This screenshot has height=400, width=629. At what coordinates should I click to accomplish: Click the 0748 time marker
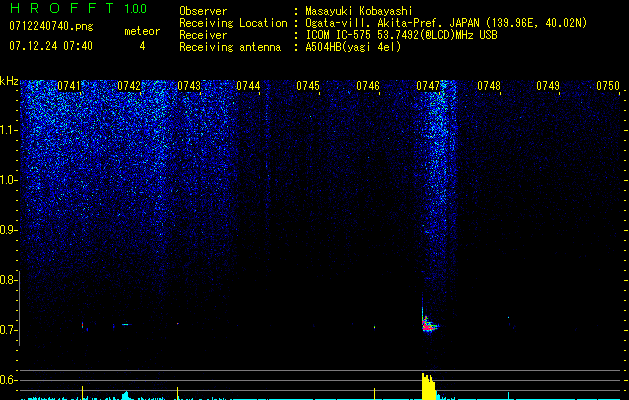[x=489, y=86]
